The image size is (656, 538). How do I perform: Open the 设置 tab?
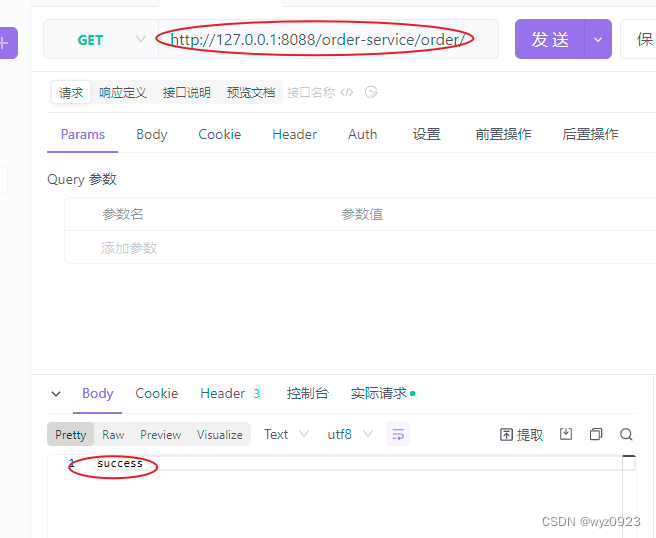tap(426, 134)
